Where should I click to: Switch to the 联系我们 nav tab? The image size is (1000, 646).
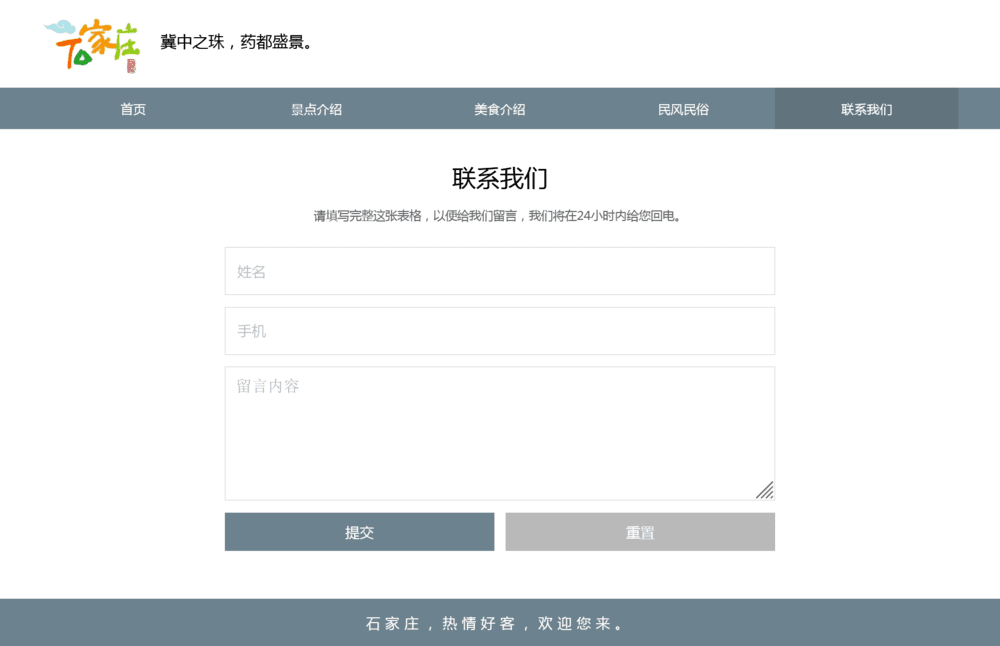pyautogui.click(x=866, y=109)
